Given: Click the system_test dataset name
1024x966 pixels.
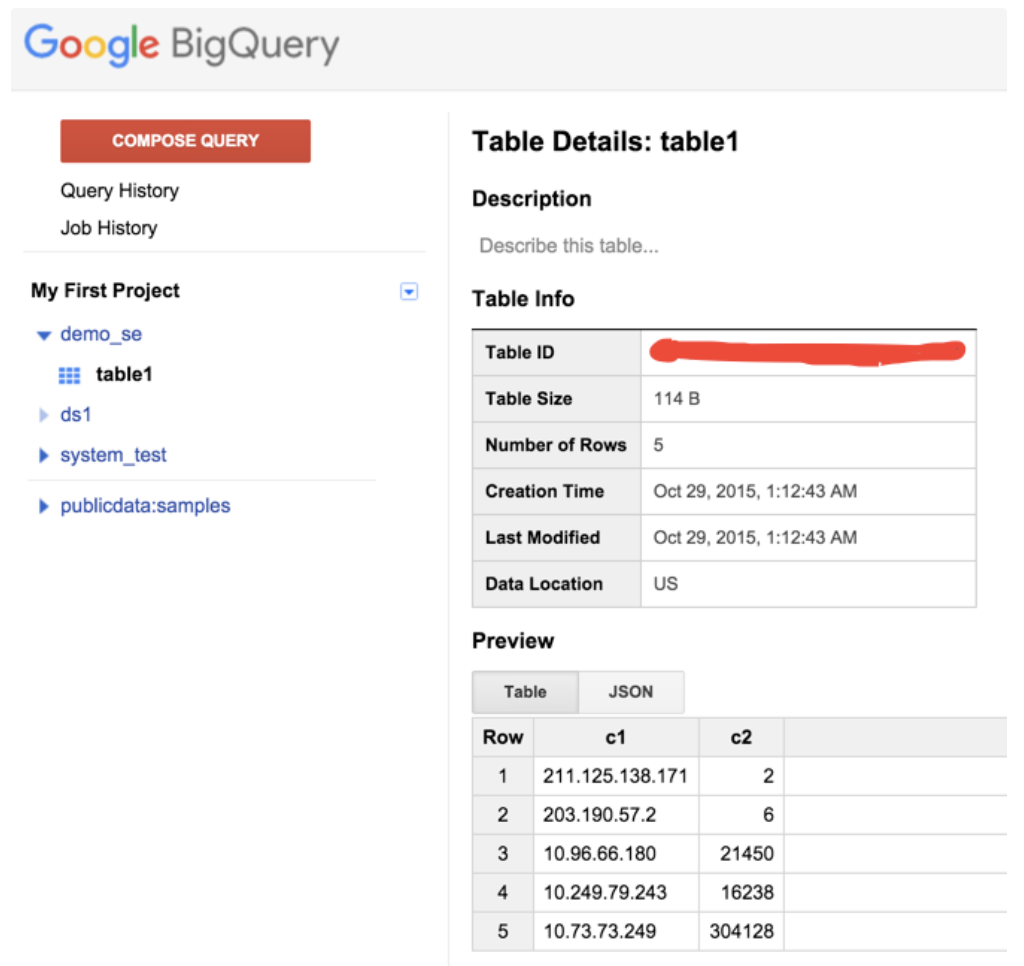Looking at the screenshot, I should [113, 455].
